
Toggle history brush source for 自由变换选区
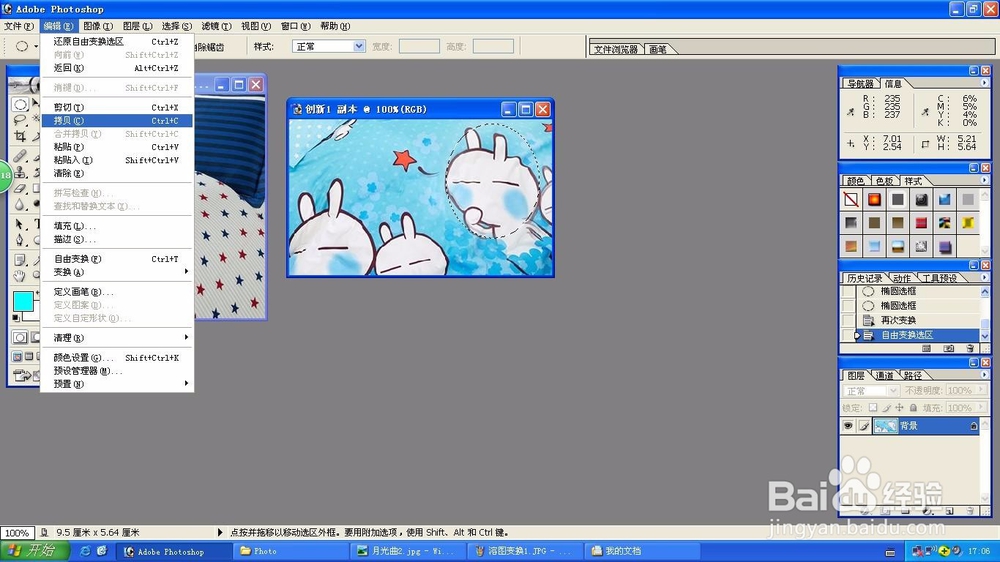(848, 335)
